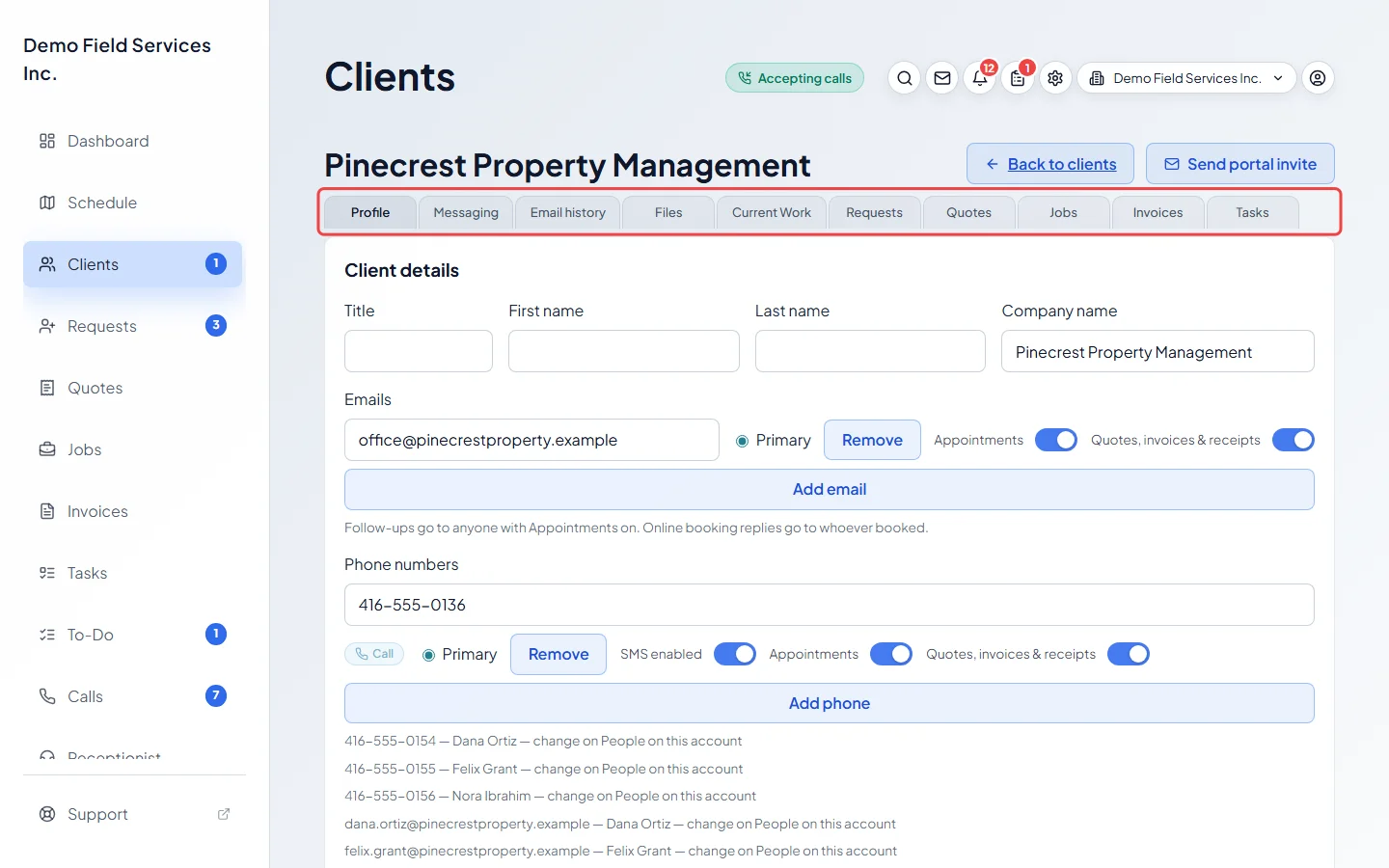Click the Call button beside Primary
This screenshot has height=868, width=1389.
click(374, 654)
